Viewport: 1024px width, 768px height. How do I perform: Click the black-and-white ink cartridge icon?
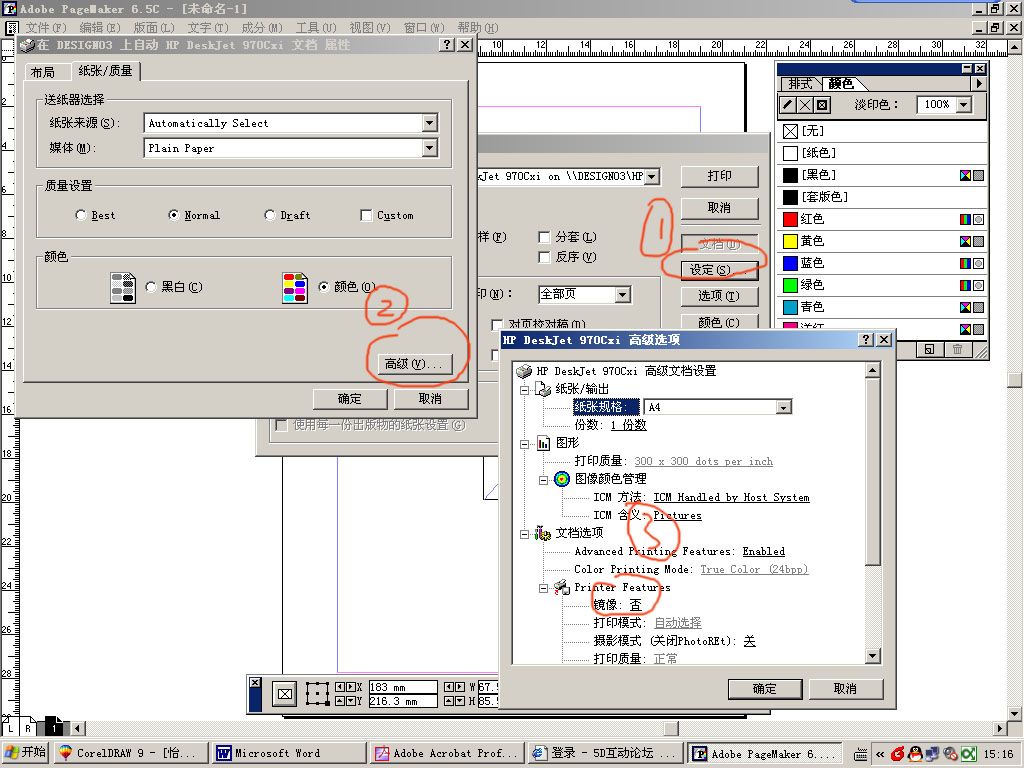tap(123, 288)
